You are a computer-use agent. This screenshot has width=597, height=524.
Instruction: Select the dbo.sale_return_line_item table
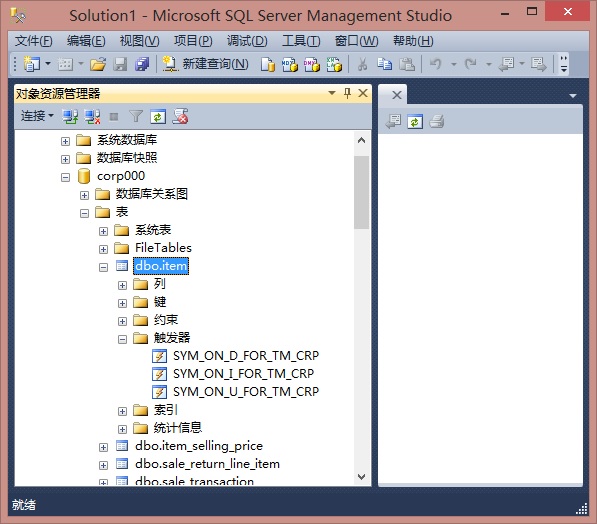pyautogui.click(x=208, y=464)
